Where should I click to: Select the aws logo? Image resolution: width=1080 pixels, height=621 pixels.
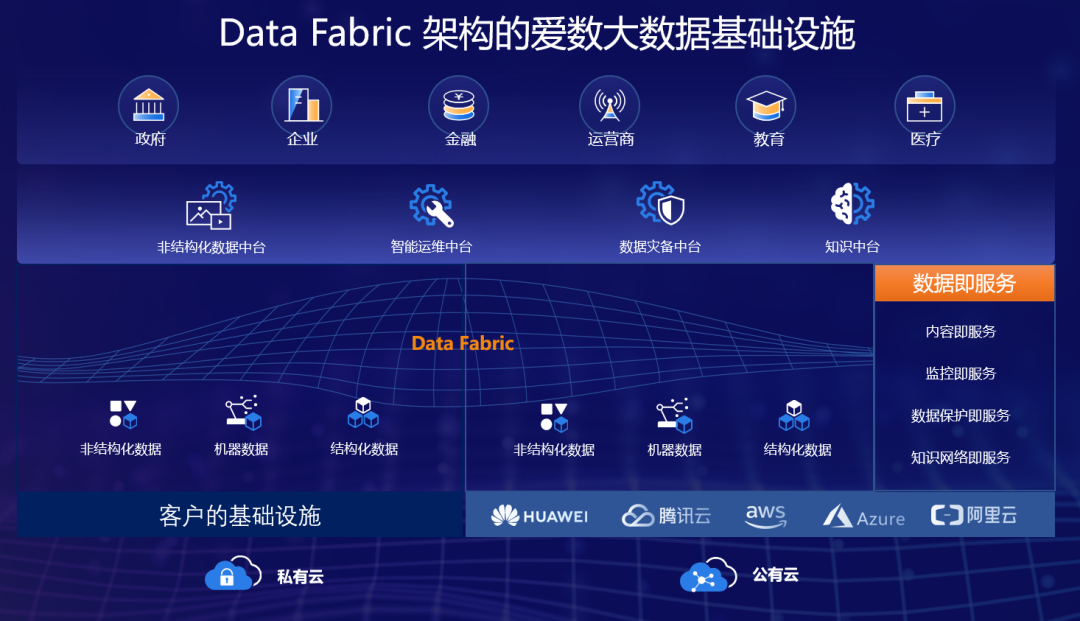766,514
